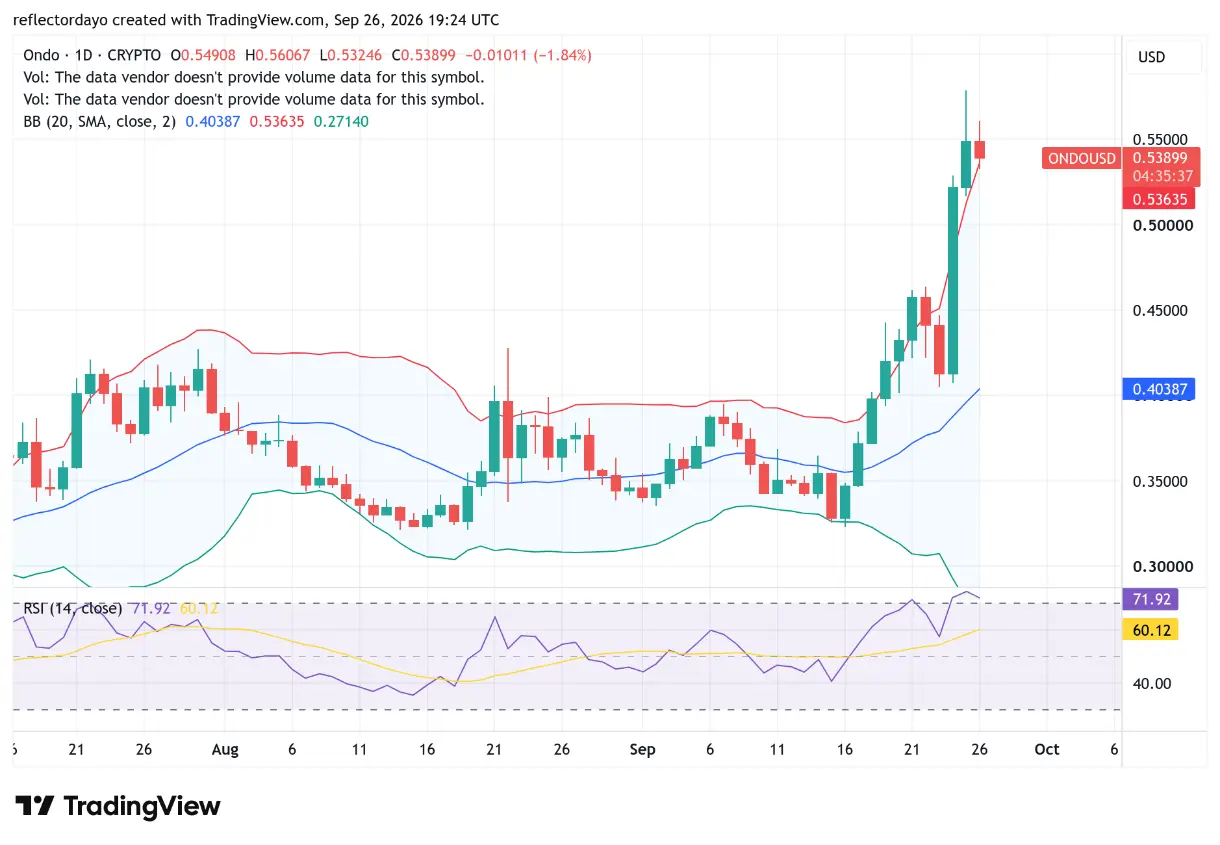Viewport: 1220px width, 845px height.
Task: Select the Ondo · 1D · CRYPTO title
Action: [92, 55]
